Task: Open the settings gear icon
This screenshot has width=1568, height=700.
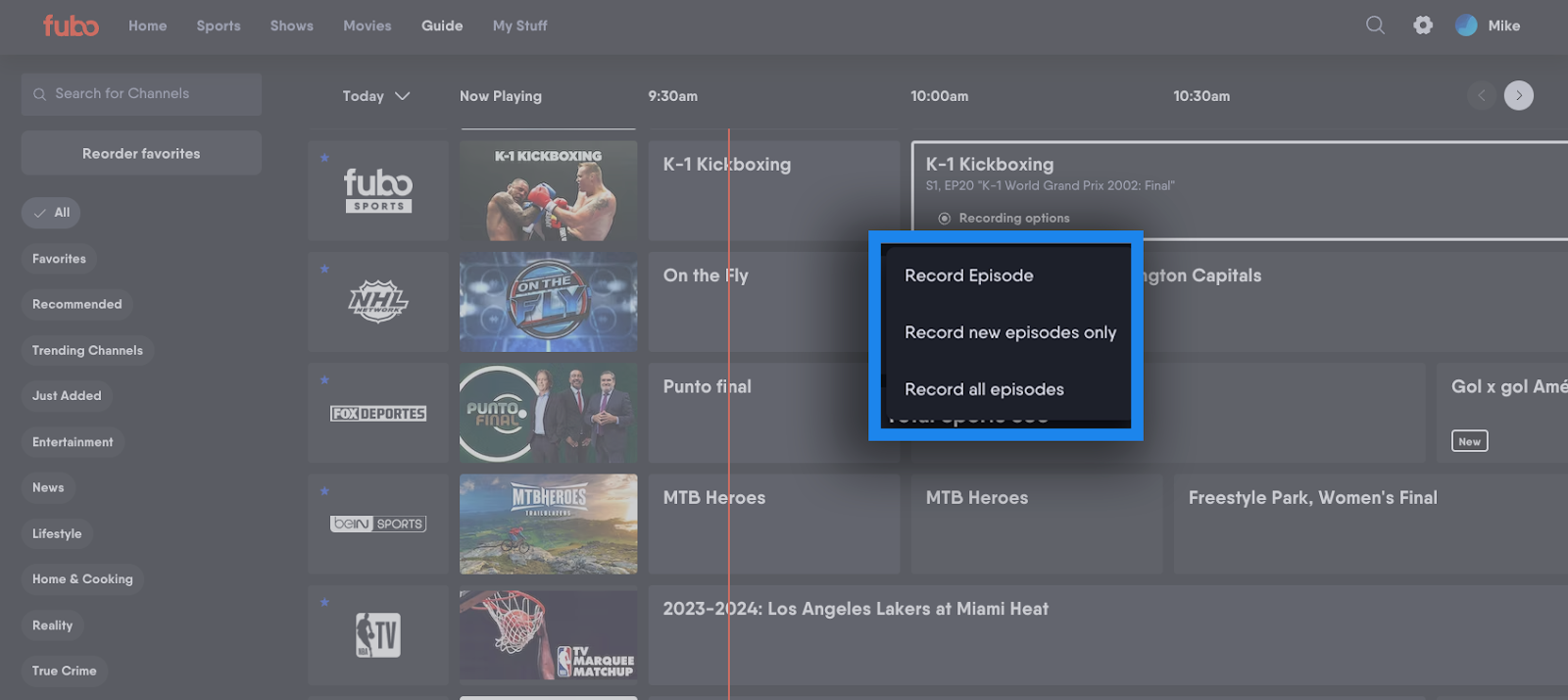Action: coord(1423,25)
